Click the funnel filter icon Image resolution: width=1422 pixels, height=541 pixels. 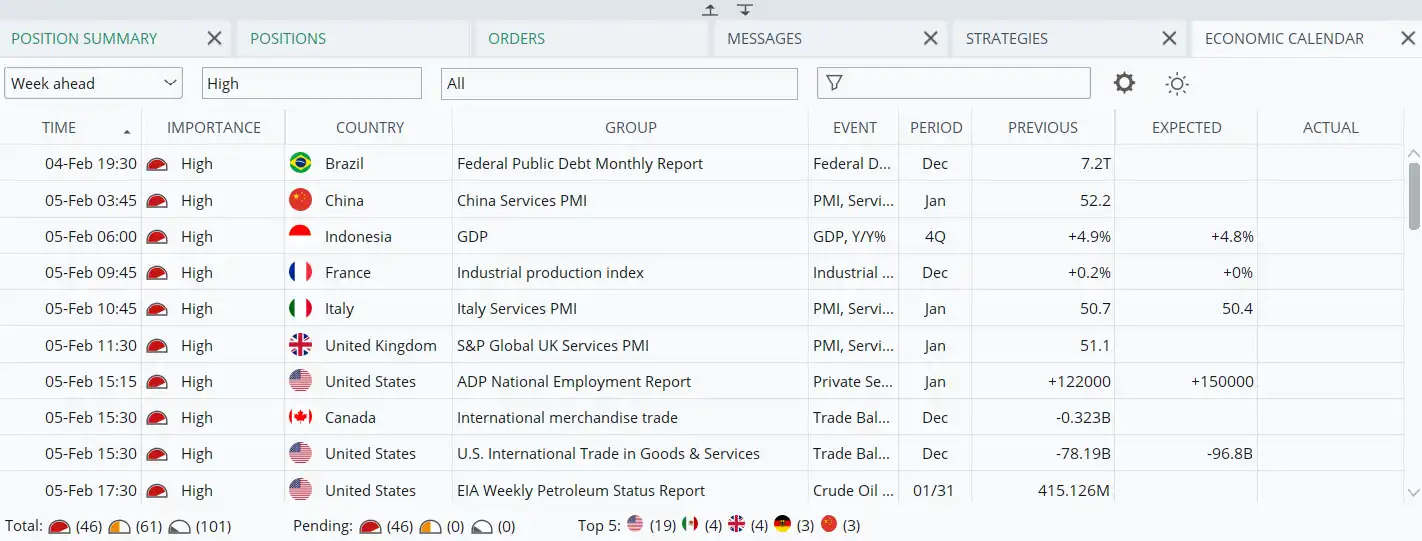tap(834, 83)
